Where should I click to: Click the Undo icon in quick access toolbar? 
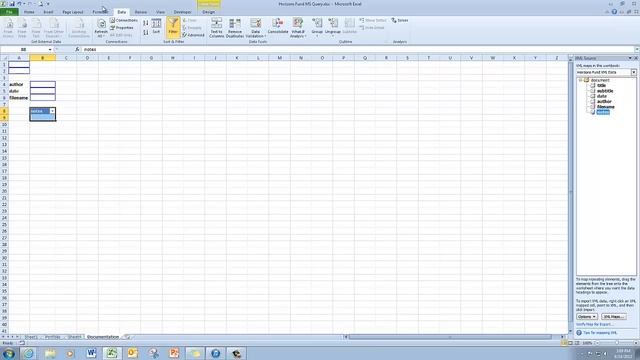pos(19,4)
